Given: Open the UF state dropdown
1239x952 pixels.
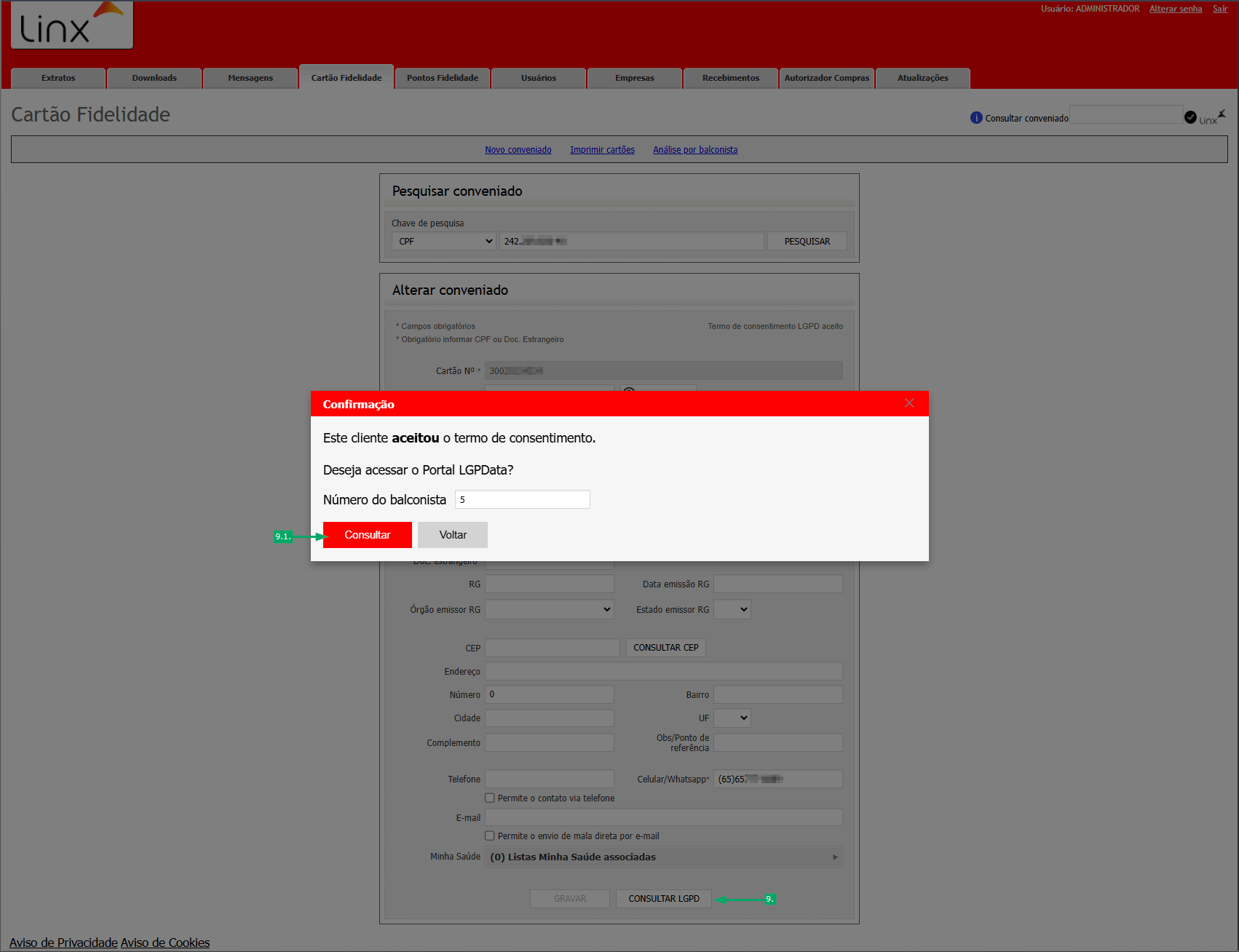Looking at the screenshot, I should click(x=732, y=718).
